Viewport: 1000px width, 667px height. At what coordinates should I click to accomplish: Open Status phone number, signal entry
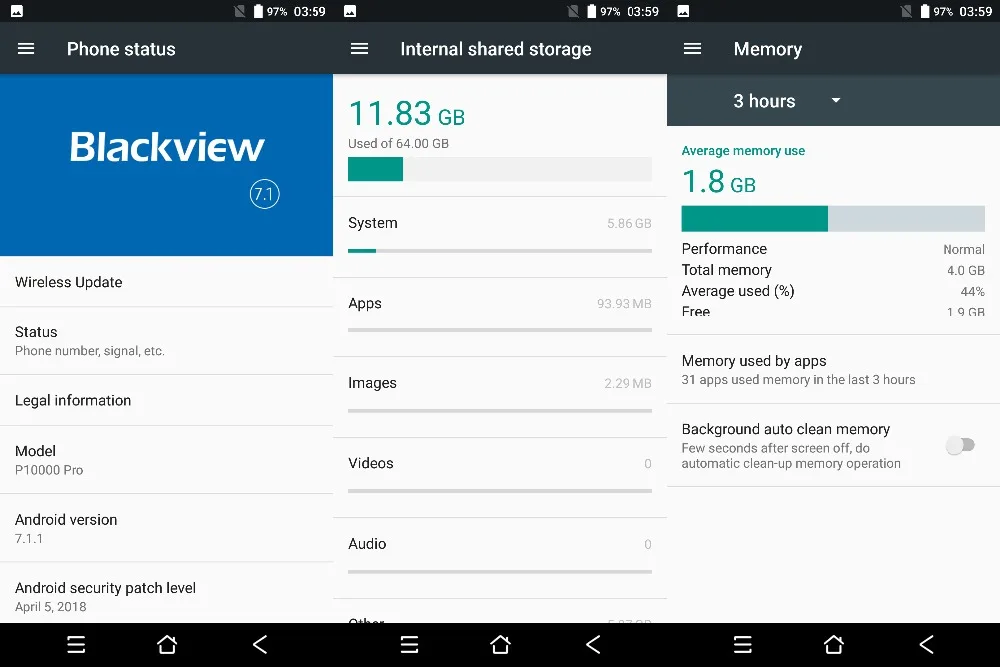(x=166, y=341)
